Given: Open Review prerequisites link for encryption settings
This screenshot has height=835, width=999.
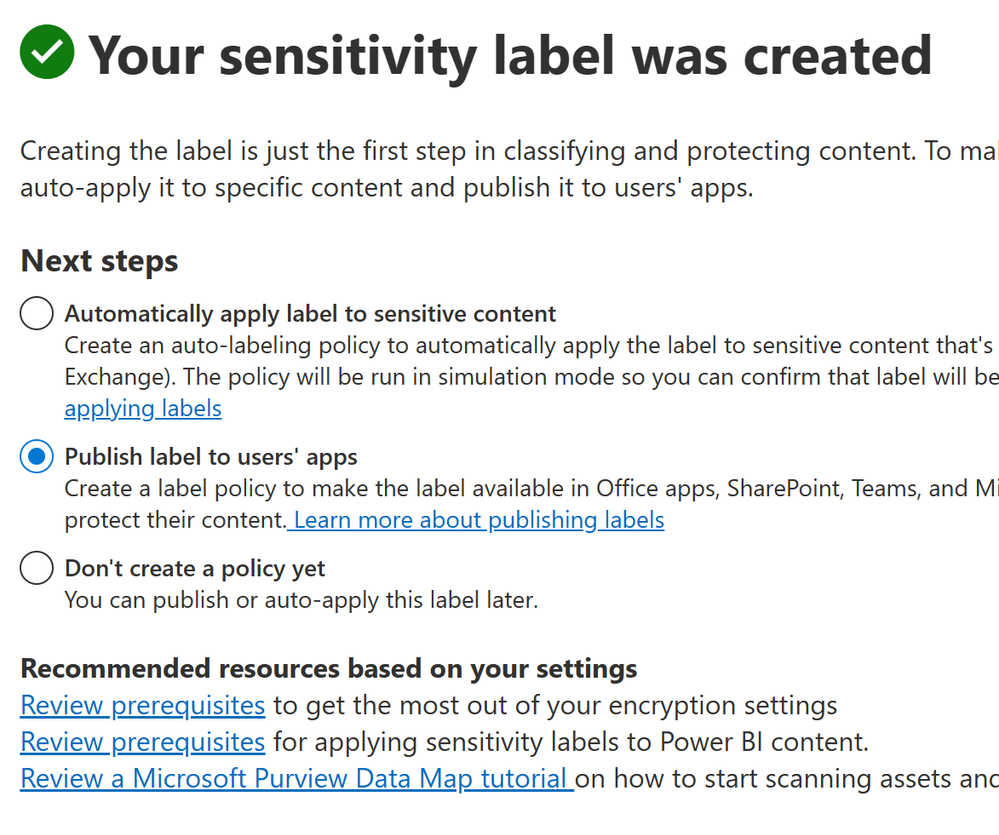Looking at the screenshot, I should (x=143, y=705).
